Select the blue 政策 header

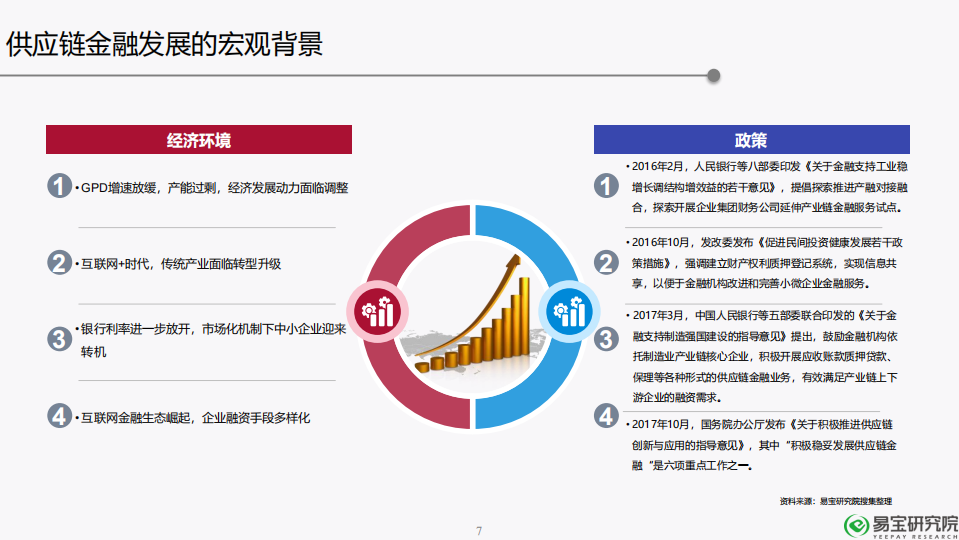(x=752, y=139)
